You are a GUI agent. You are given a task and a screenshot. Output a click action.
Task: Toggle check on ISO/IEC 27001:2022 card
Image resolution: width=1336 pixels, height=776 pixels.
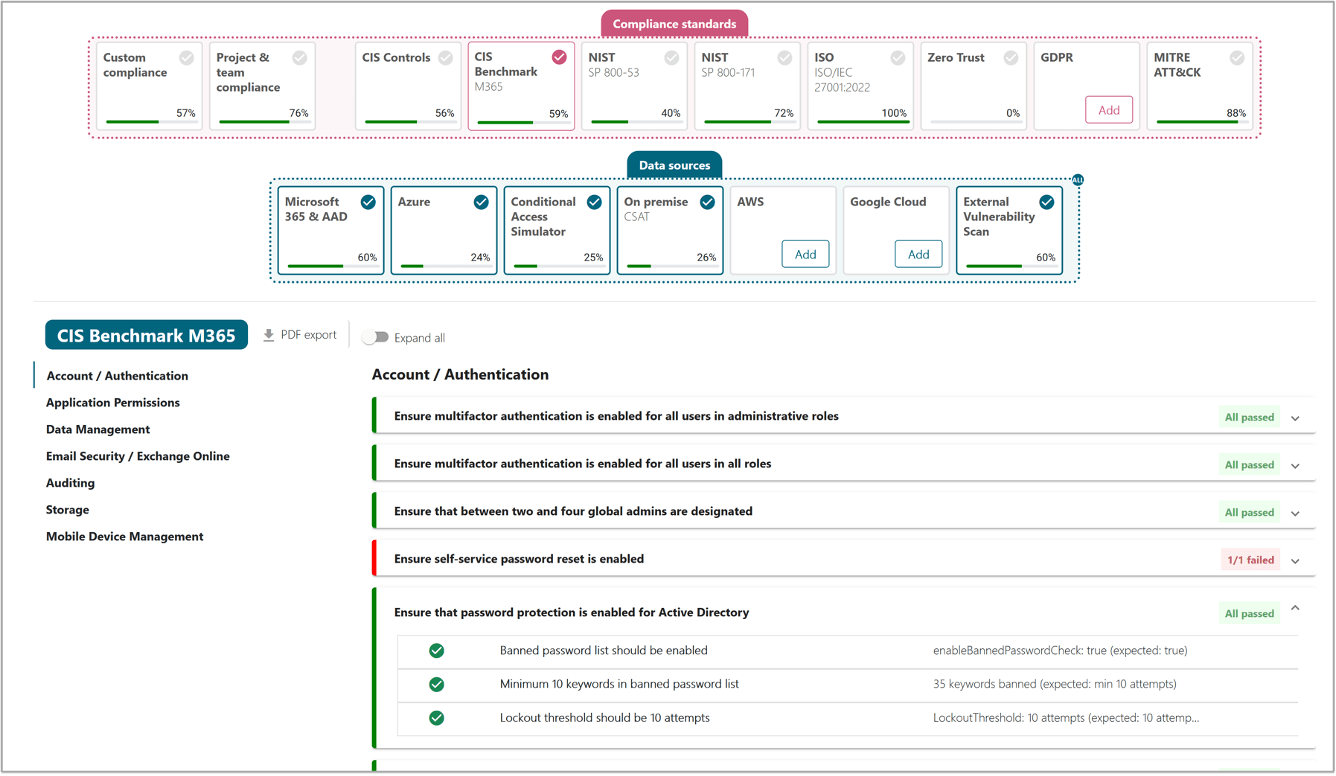898,58
